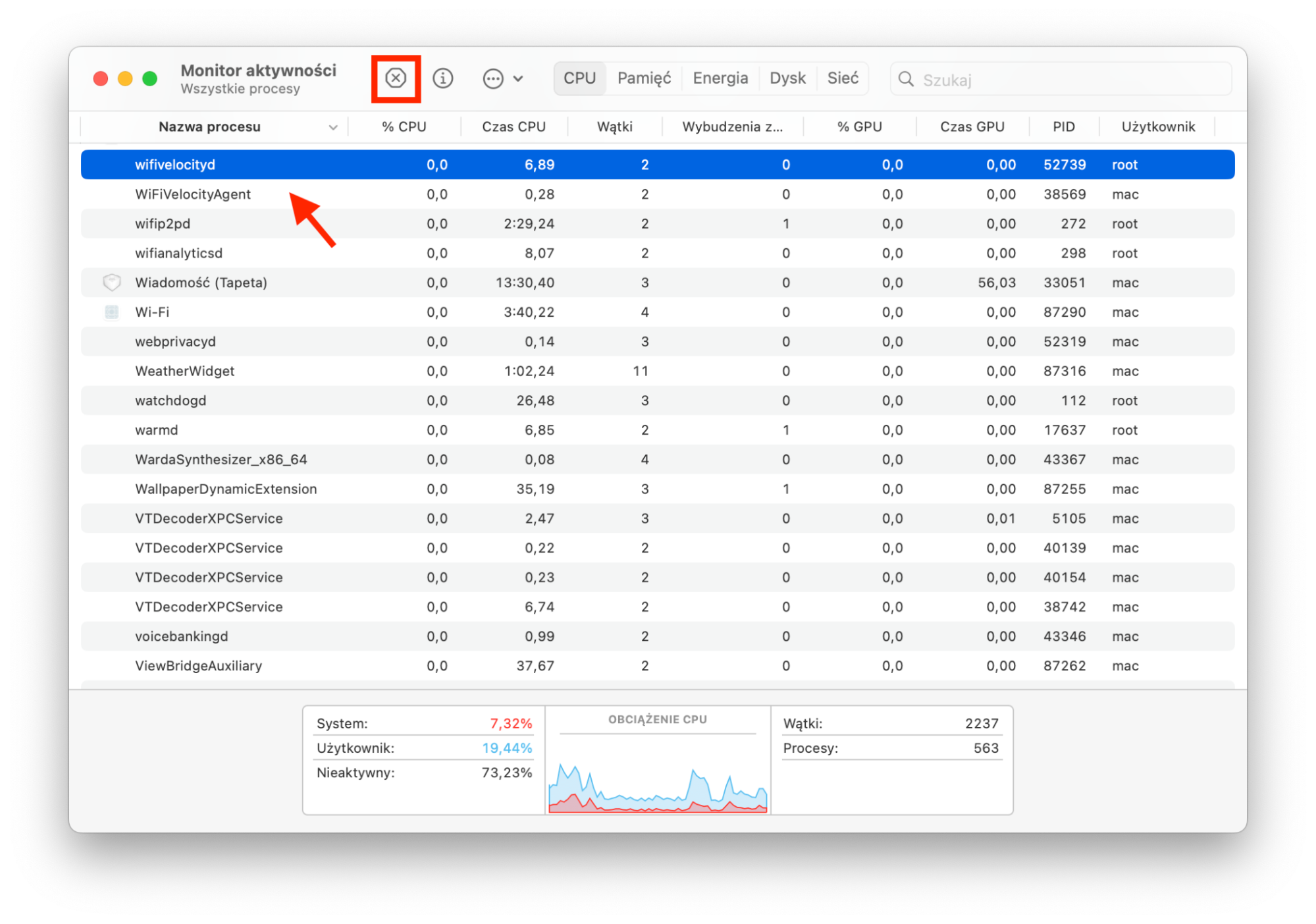Screen dimensions: 1316x924
Task: Select the warmd process row
Action: 657,430
